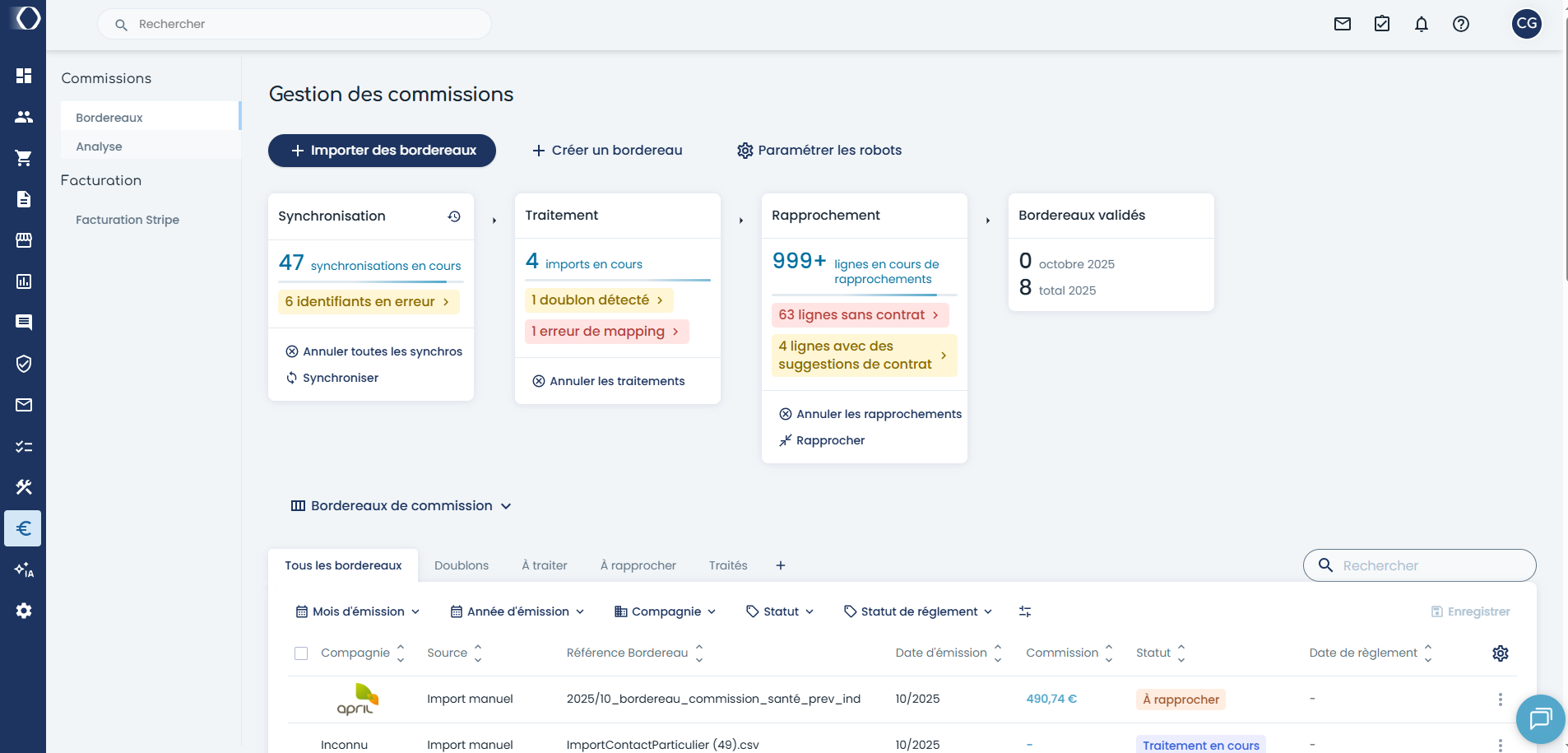
Task: Open the notifications bell
Action: point(1421,24)
